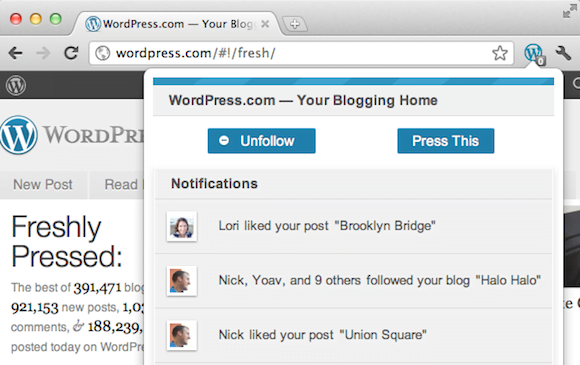Click the WordPress extension icon in toolbar

pos(534,53)
